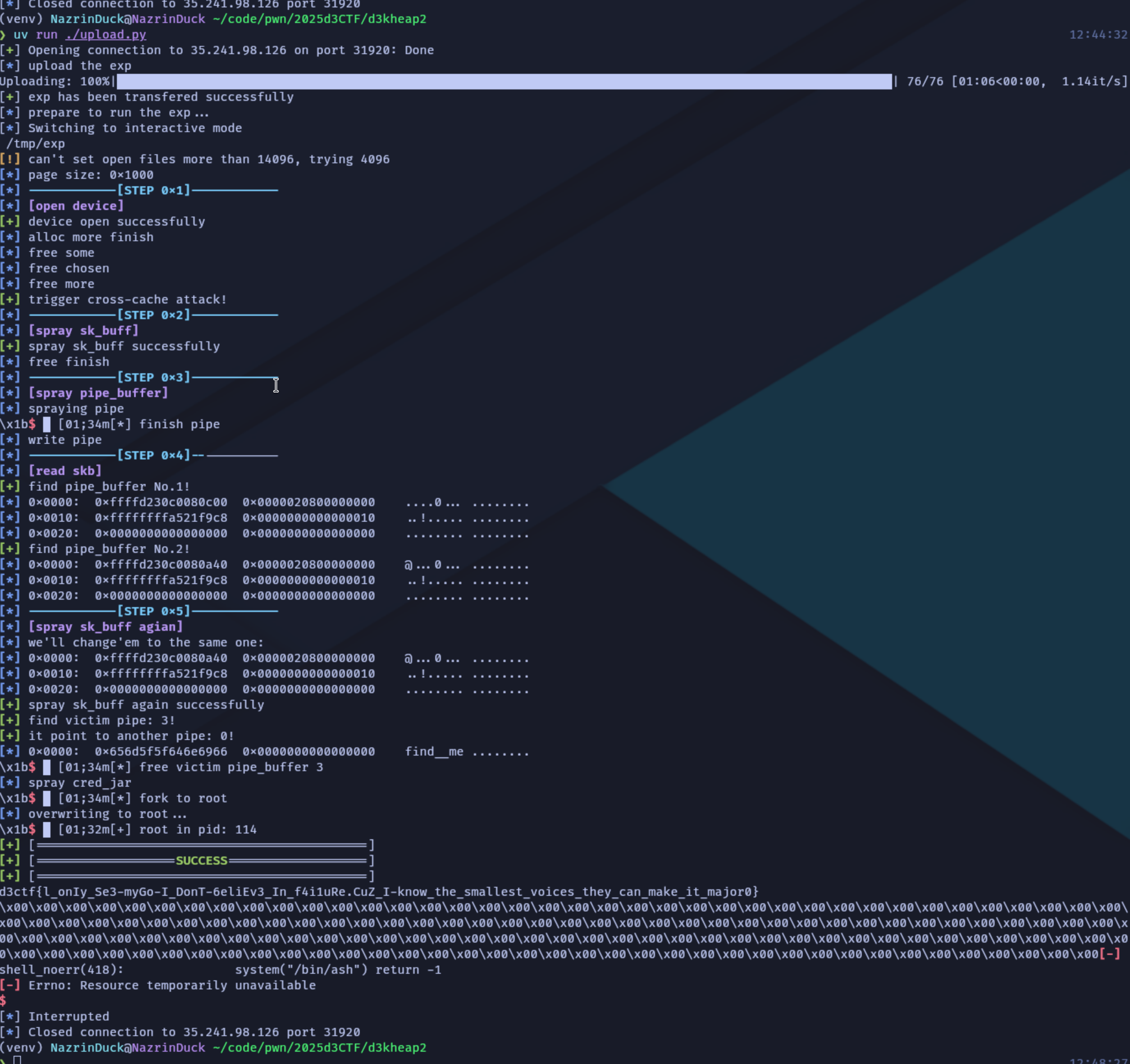Click the purple '[read skb]' label
1130x1064 pixels.
click(65, 470)
